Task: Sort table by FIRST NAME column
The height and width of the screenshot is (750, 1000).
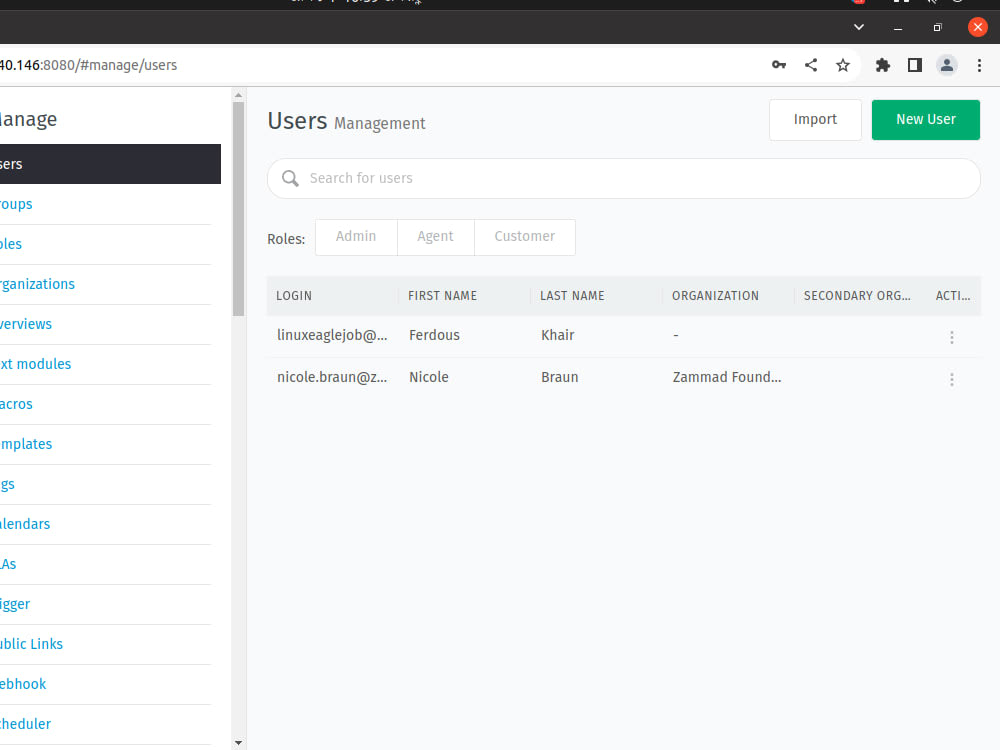Action: pyautogui.click(x=442, y=296)
